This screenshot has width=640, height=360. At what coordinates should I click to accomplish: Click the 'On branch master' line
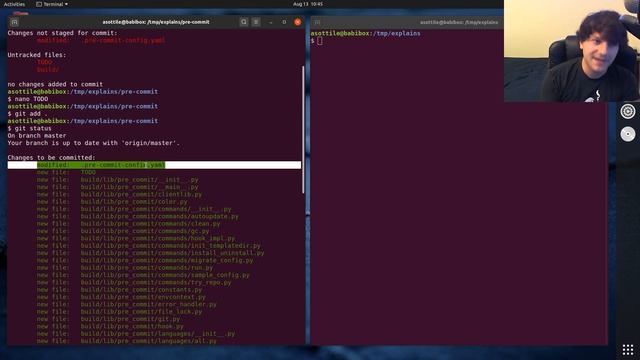(37, 136)
